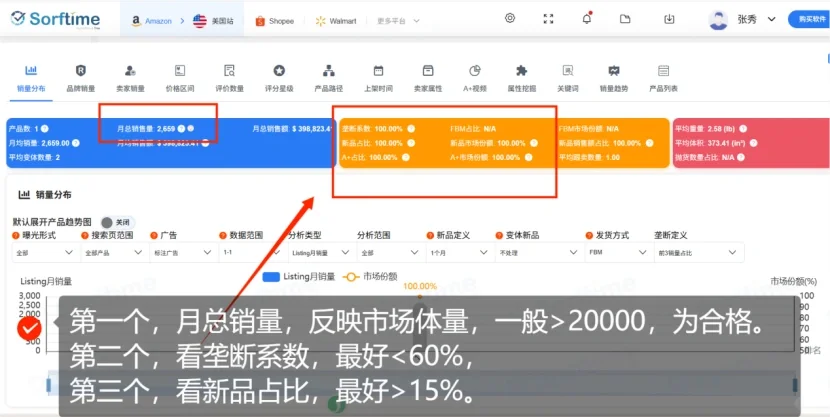Click help icon next to 产品数

(x=45, y=129)
